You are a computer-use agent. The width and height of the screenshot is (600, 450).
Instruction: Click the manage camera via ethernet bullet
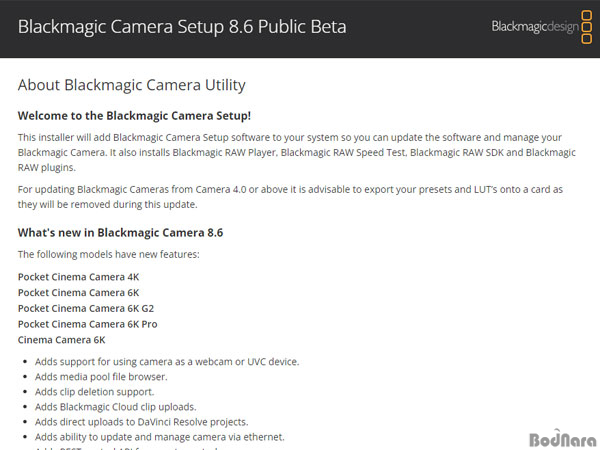[160, 437]
